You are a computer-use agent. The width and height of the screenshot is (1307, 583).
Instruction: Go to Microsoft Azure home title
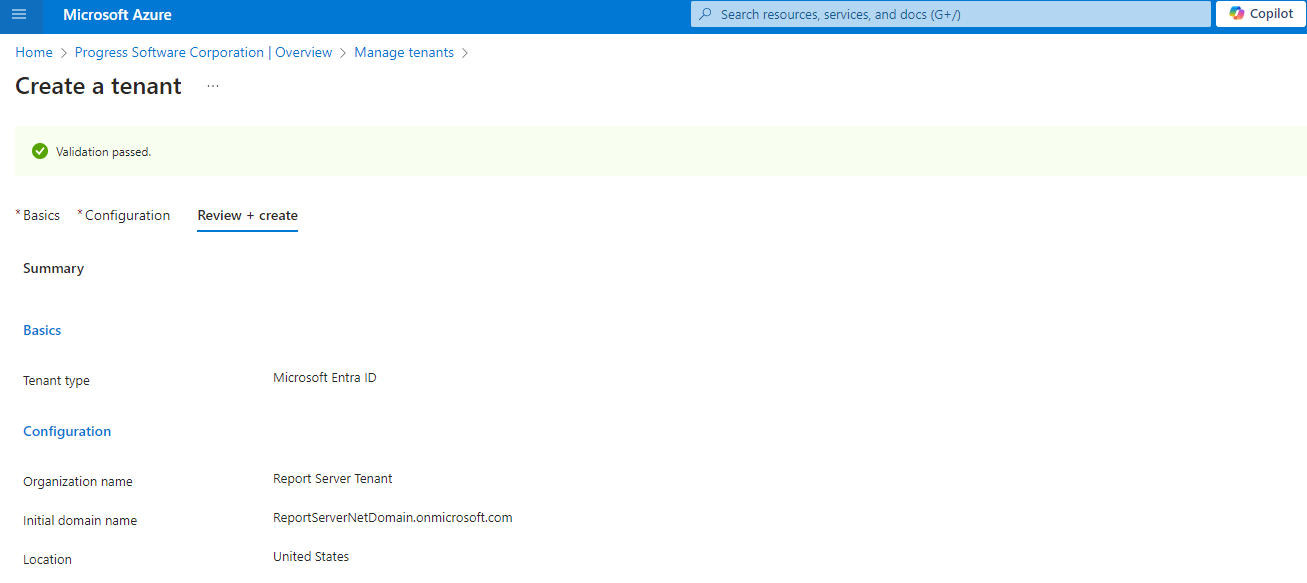[x=117, y=15]
